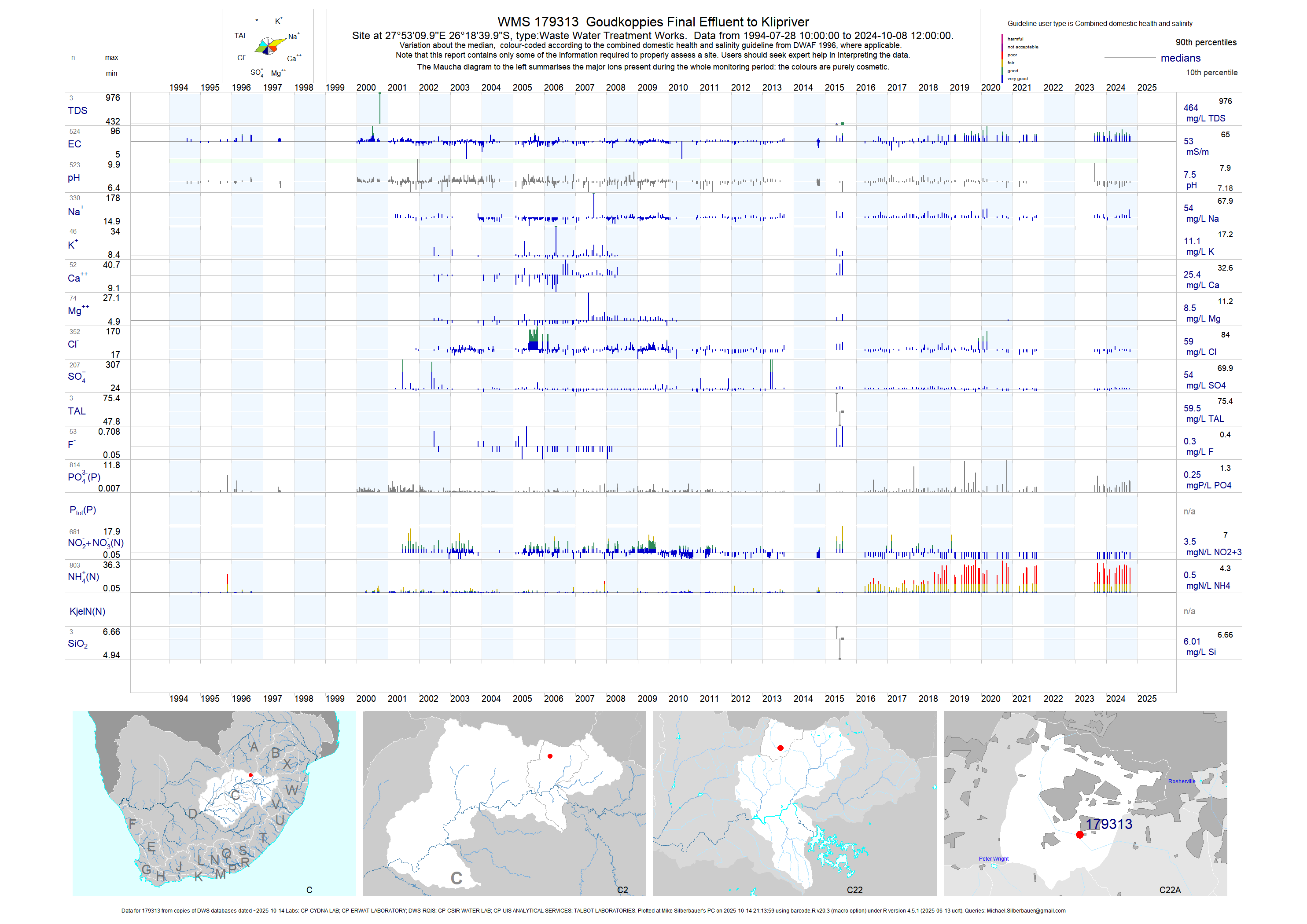Screen dimensions: 1307x924
Task: Click the red dot on C2 catchment map
Action: coord(550,756)
